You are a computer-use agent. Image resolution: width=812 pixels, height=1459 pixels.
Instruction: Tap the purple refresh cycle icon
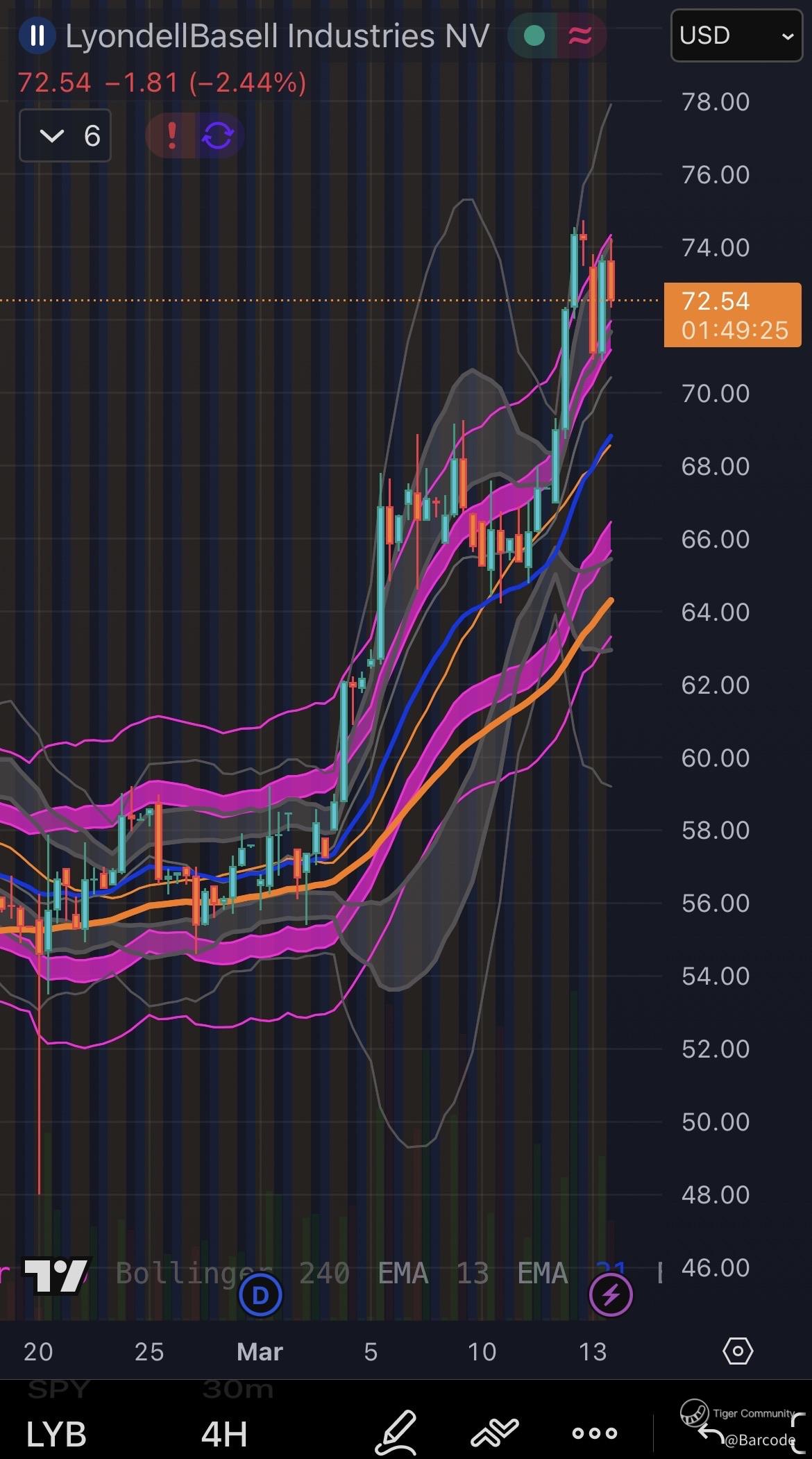pos(218,135)
